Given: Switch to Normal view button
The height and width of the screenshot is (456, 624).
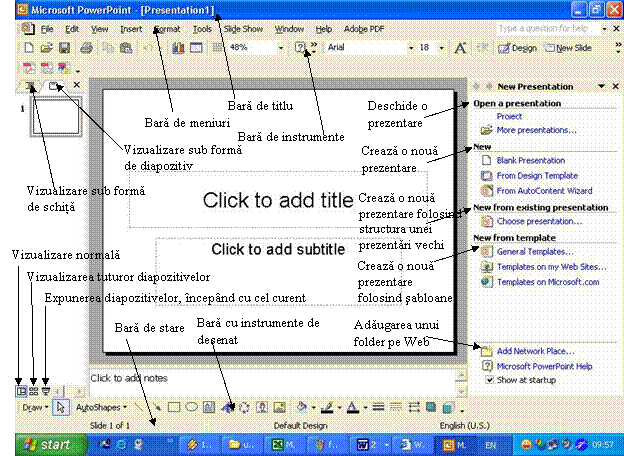Looking at the screenshot, I should coord(21,392).
